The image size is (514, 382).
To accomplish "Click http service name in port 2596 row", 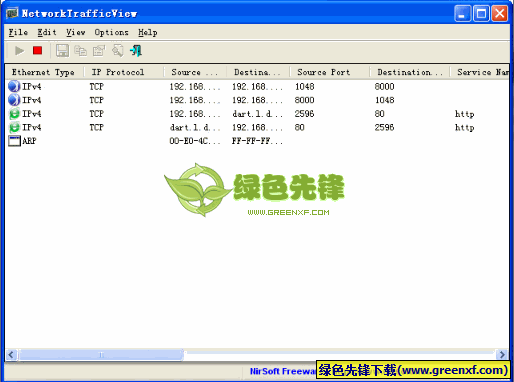I will point(464,114).
